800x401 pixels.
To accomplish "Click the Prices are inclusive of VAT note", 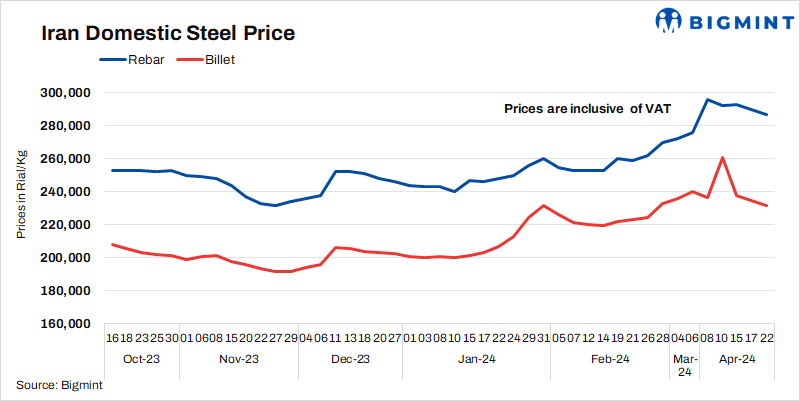I will (587, 108).
